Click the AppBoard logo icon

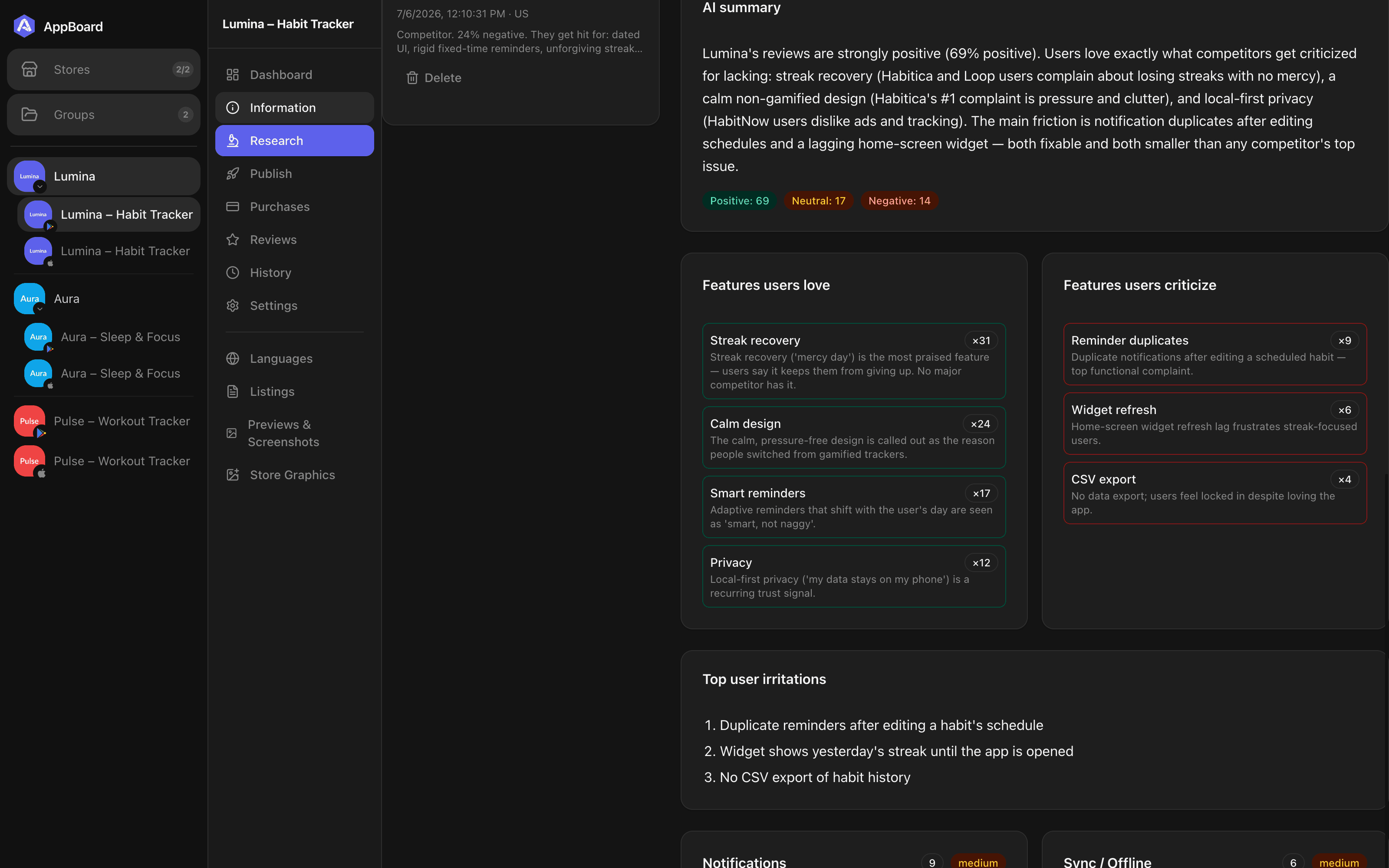tap(24, 26)
